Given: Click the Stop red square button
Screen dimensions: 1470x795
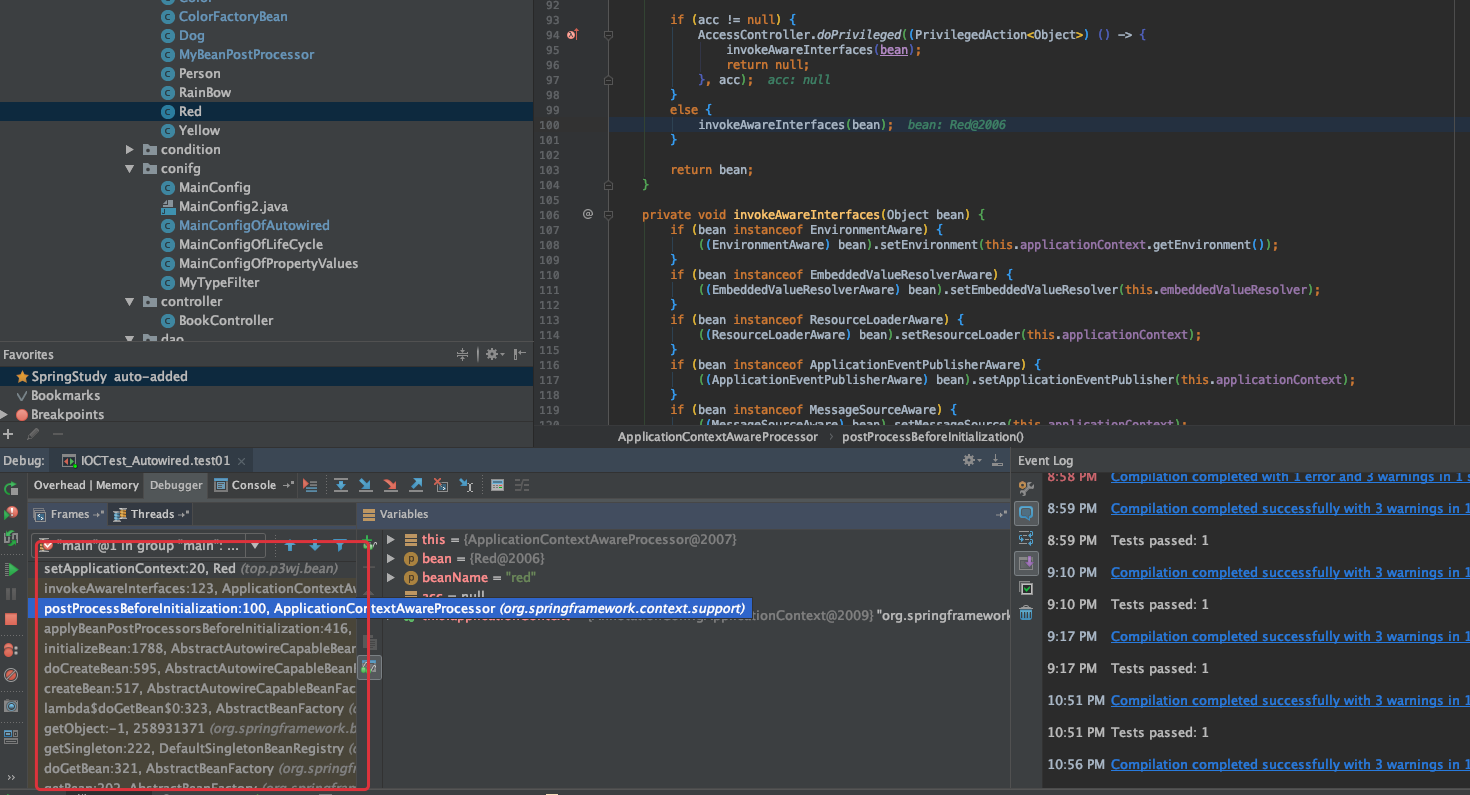Looking at the screenshot, I should [11, 619].
